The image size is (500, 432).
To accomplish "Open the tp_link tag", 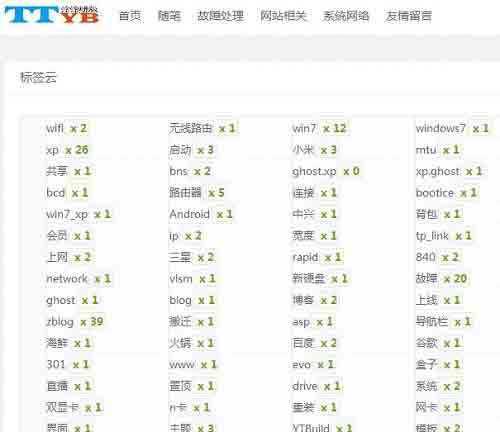I will click(432, 236).
